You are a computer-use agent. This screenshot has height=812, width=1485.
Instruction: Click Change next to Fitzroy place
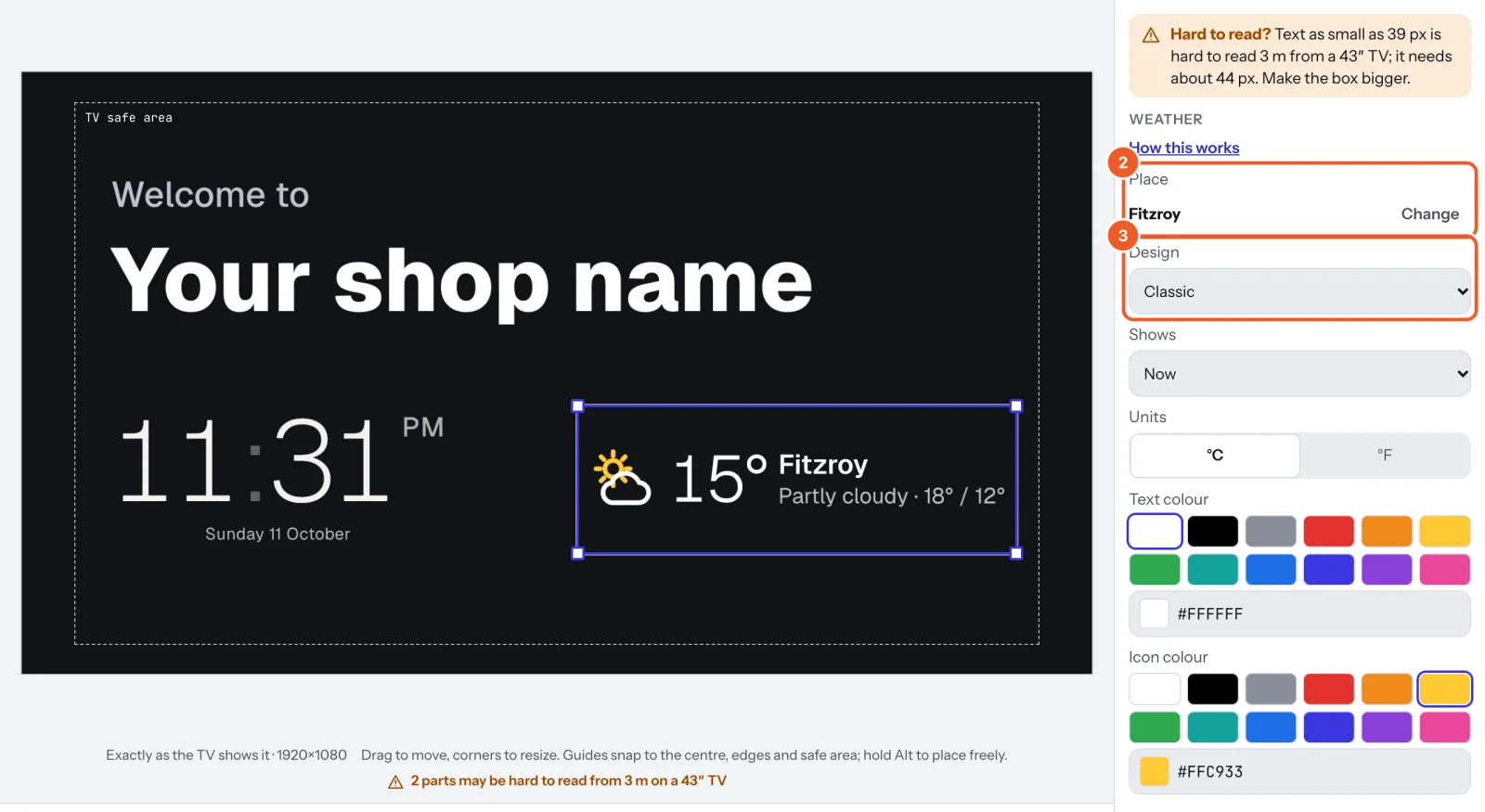pos(1429,213)
